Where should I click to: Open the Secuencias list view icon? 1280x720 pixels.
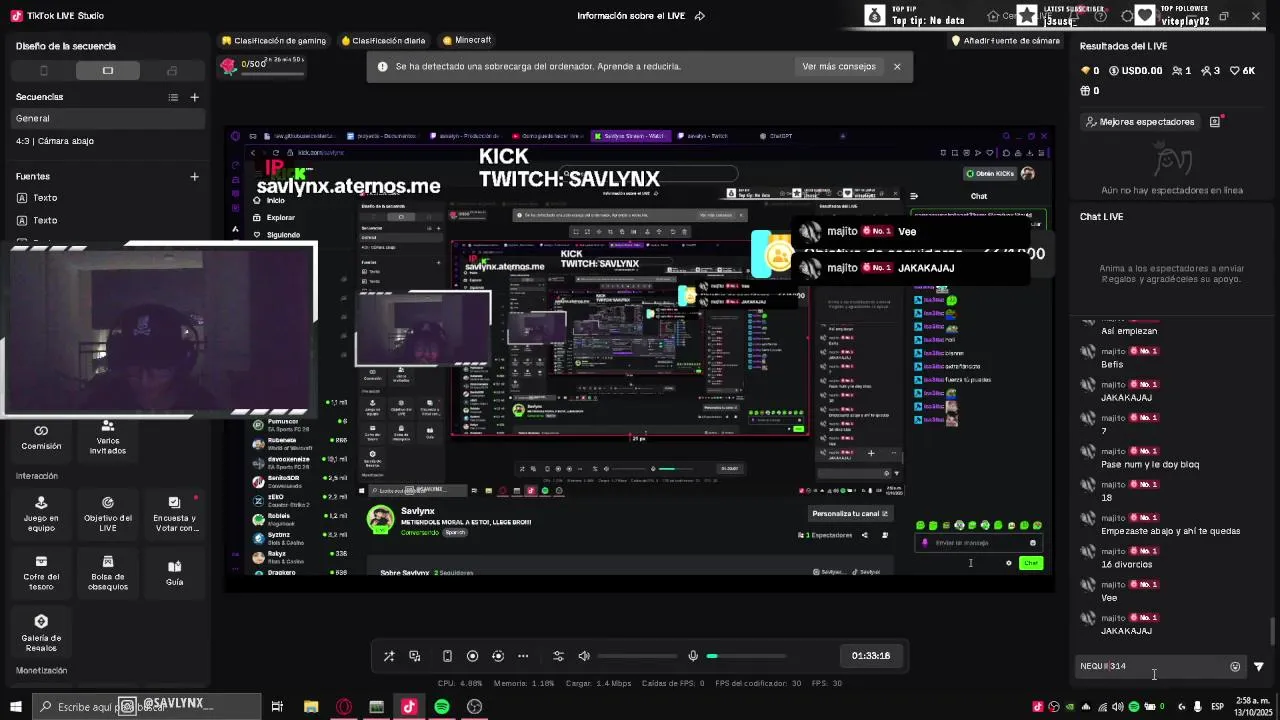click(x=173, y=97)
